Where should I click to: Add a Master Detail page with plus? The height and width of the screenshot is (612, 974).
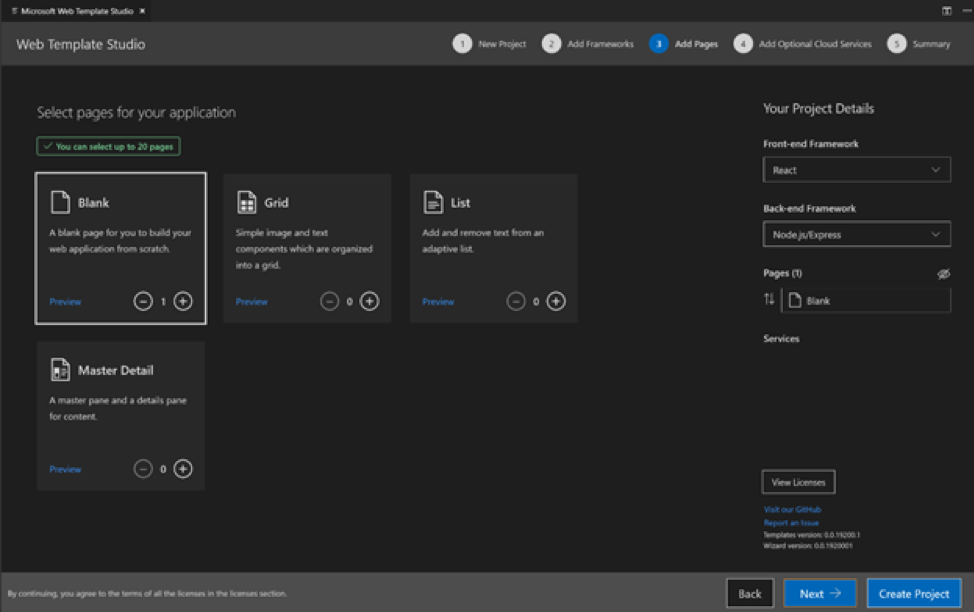pyautogui.click(x=183, y=468)
